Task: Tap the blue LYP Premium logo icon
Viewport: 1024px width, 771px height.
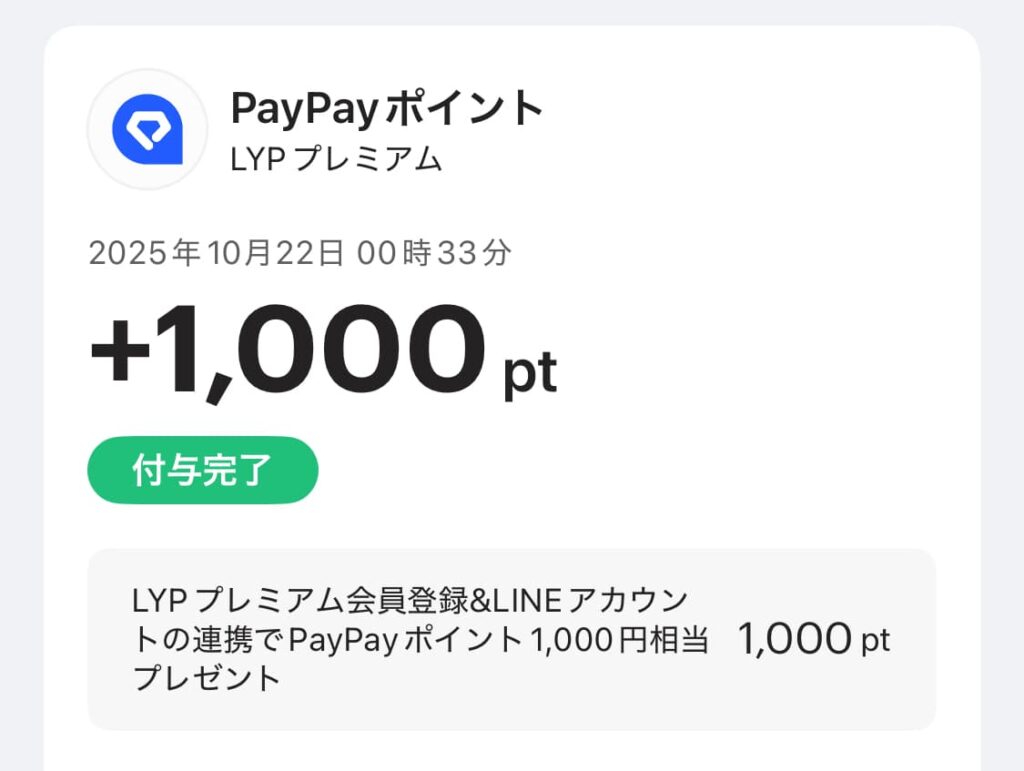Action: pyautogui.click(x=147, y=130)
